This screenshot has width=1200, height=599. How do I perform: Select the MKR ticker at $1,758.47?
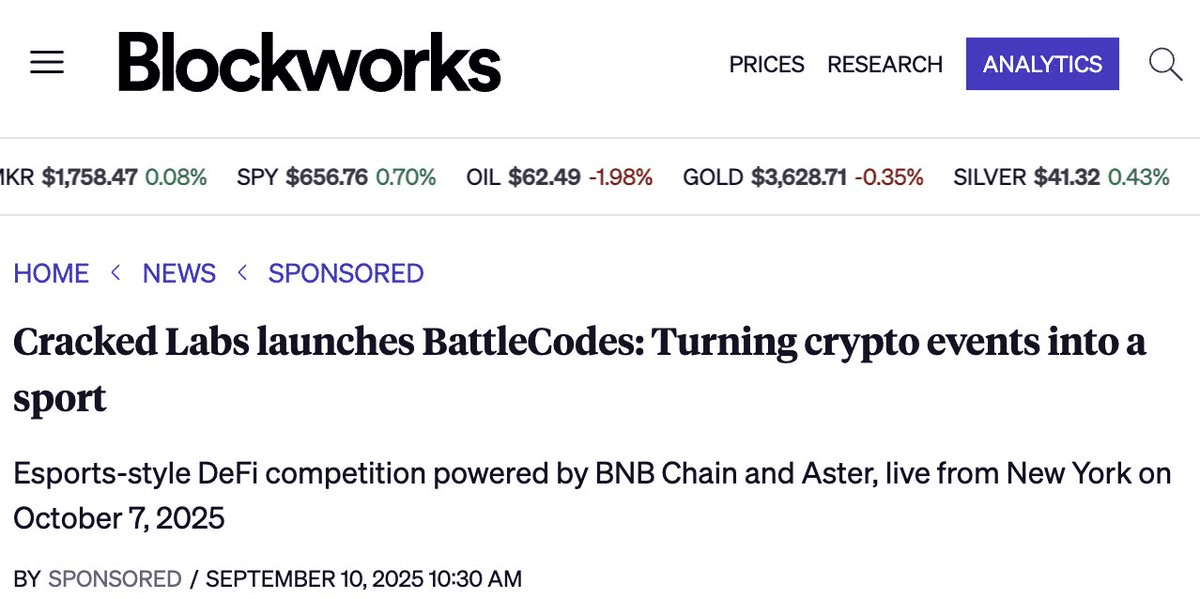pyautogui.click(x=104, y=177)
